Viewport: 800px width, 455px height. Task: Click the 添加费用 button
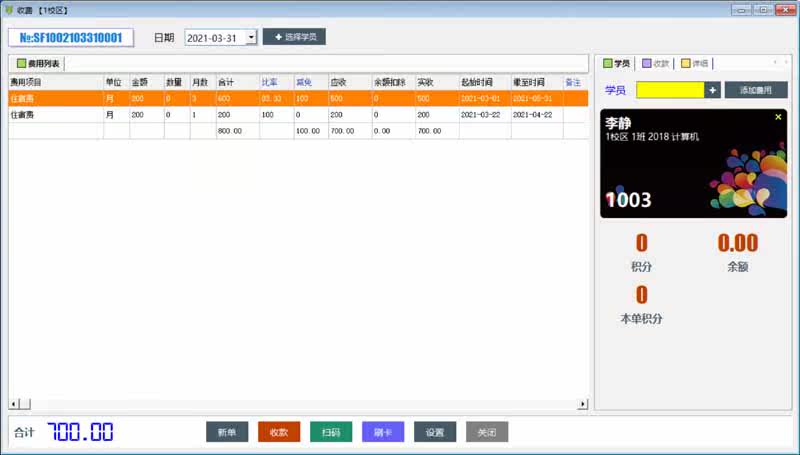756,90
